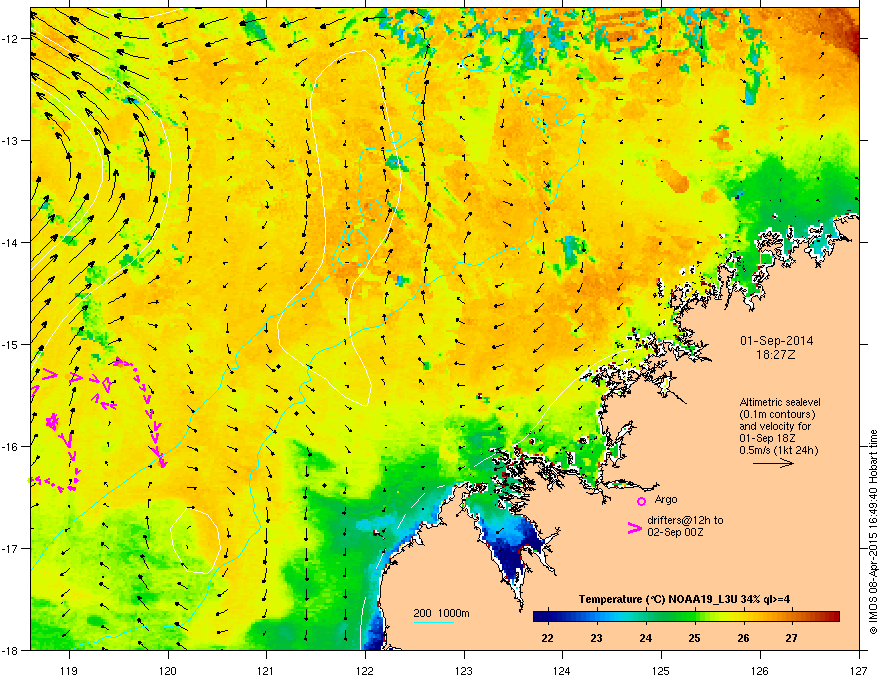Click the latitude axis label -12
This screenshot has width=880, height=680.
coord(11,39)
